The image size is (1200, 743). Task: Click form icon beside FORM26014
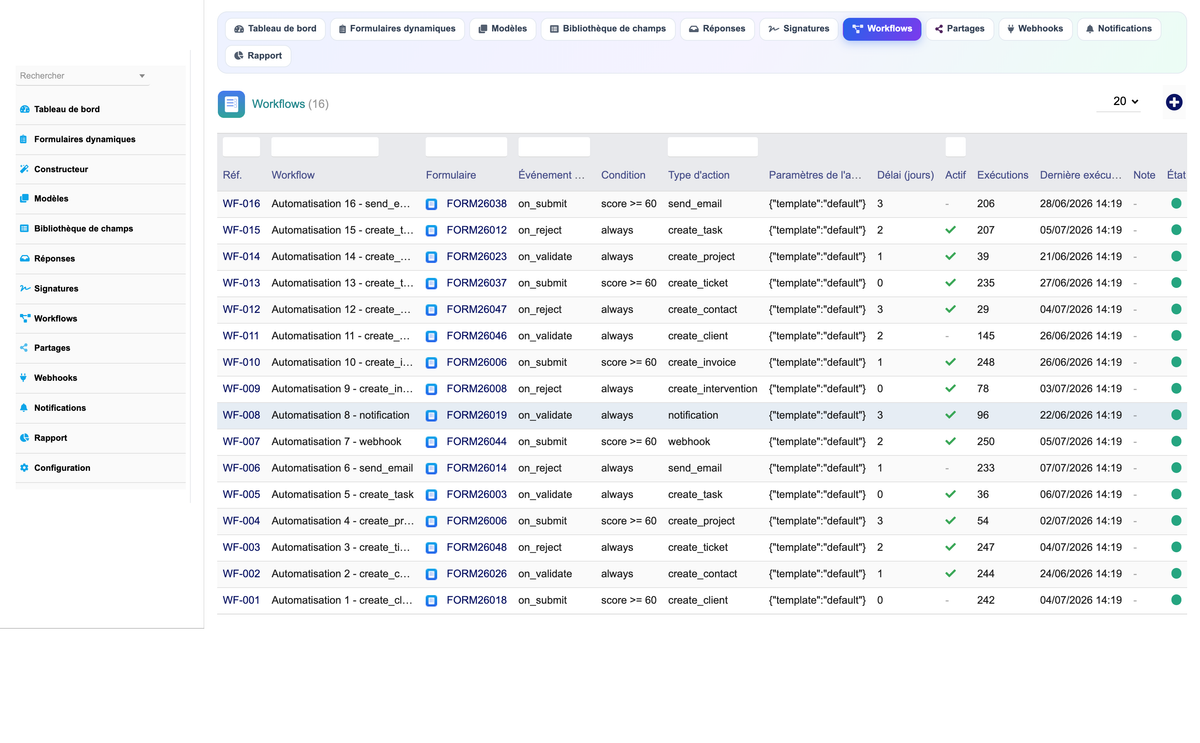click(x=432, y=468)
